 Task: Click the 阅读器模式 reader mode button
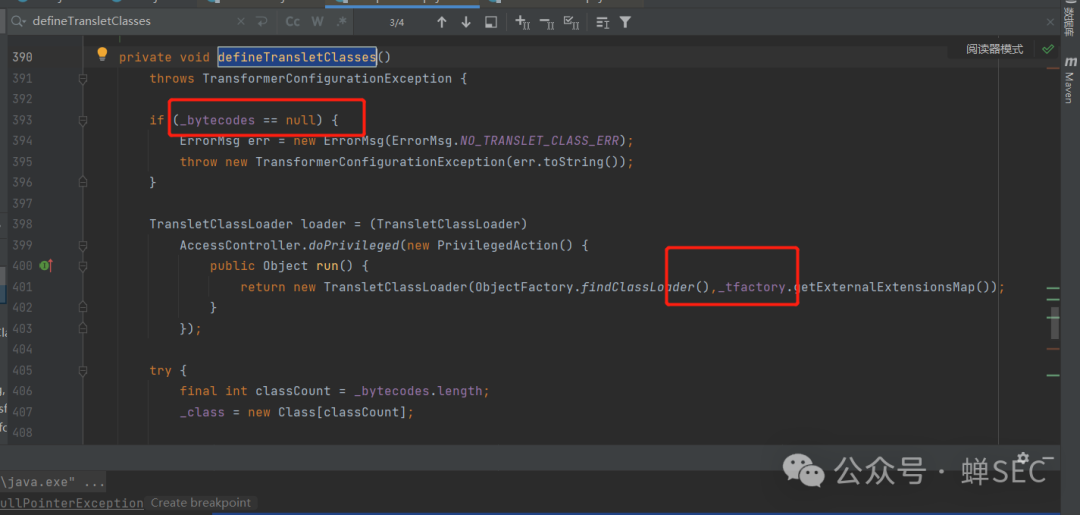point(994,50)
